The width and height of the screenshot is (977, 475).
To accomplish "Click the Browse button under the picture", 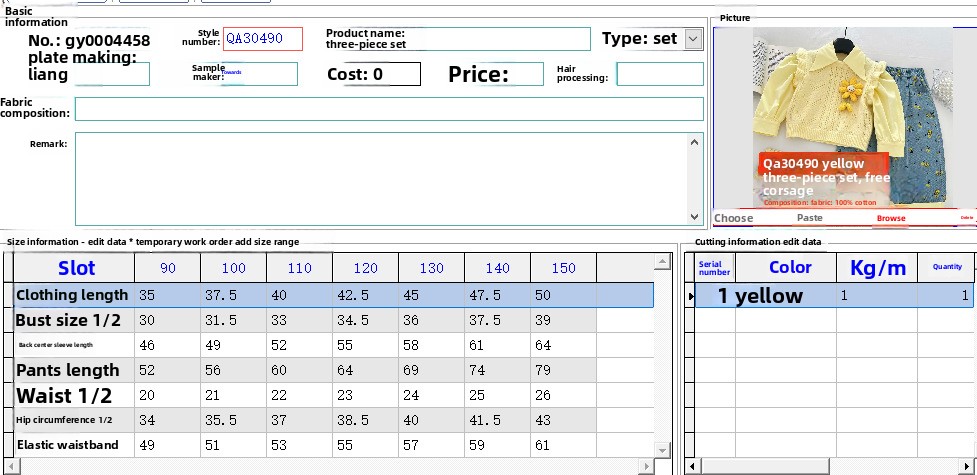I will (890, 218).
